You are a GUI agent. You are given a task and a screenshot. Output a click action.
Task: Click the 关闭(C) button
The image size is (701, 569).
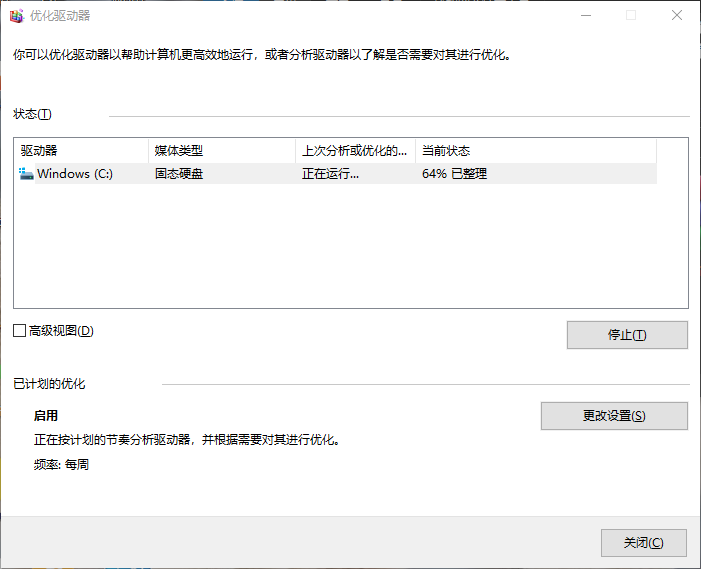(x=644, y=543)
